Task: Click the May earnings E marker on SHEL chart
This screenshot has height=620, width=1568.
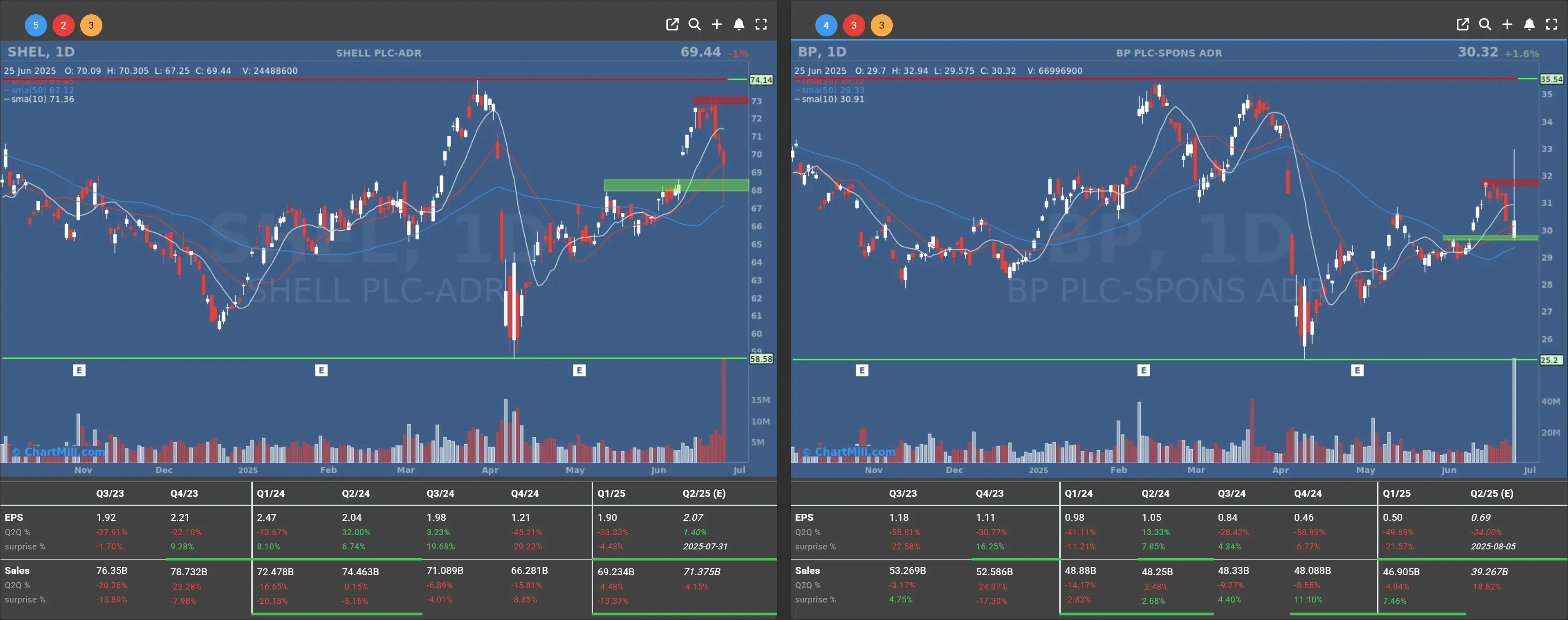Action: (580, 370)
